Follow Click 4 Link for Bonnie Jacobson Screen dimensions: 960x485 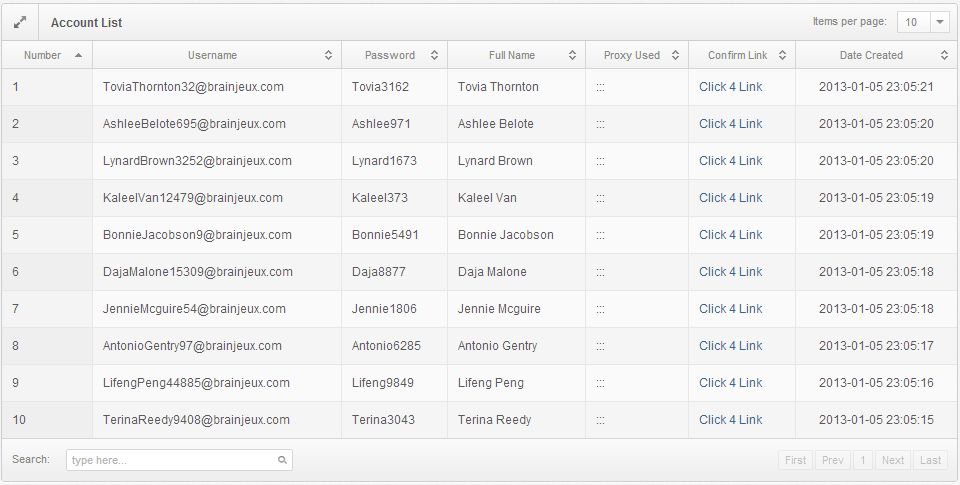click(730, 235)
